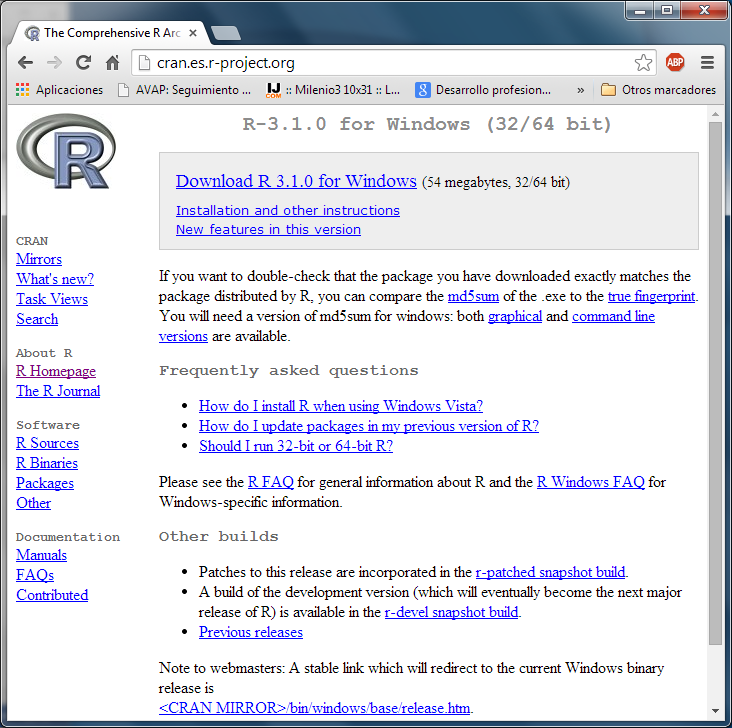
Task: Click the page icon in the address bar
Action: [145, 63]
